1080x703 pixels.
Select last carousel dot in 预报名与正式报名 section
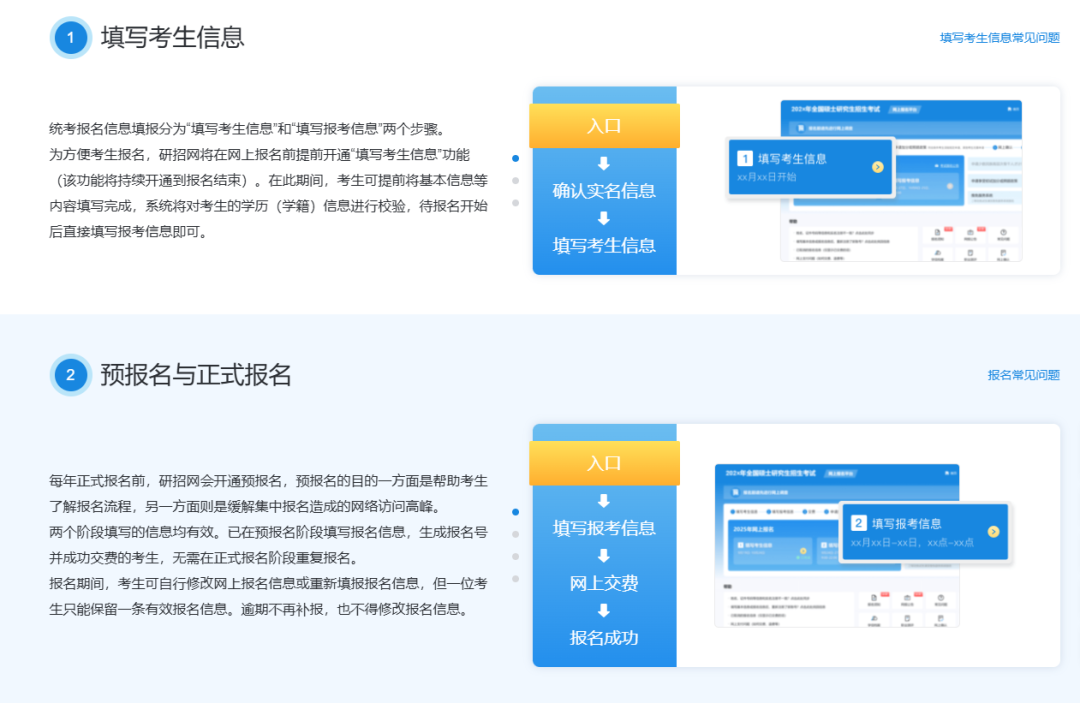coord(515,579)
